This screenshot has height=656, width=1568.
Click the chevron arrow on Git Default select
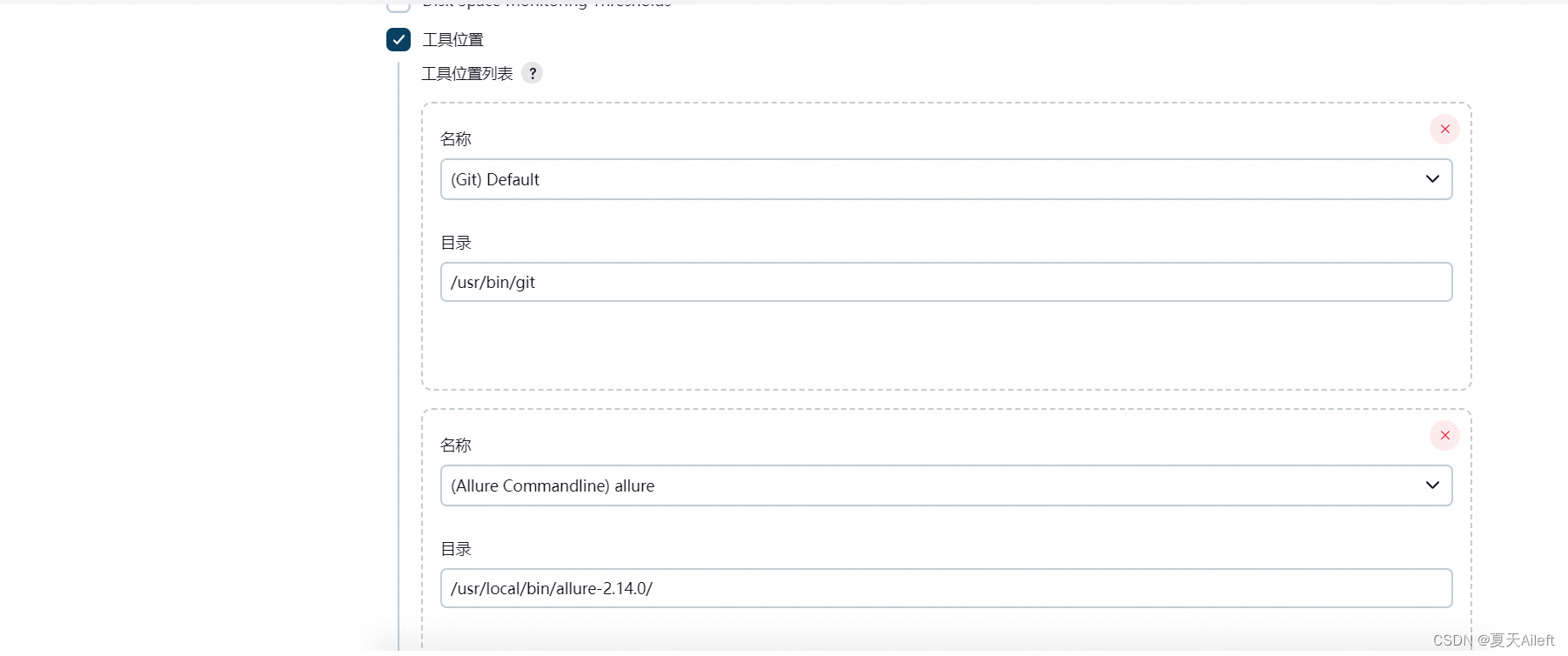point(1432,179)
